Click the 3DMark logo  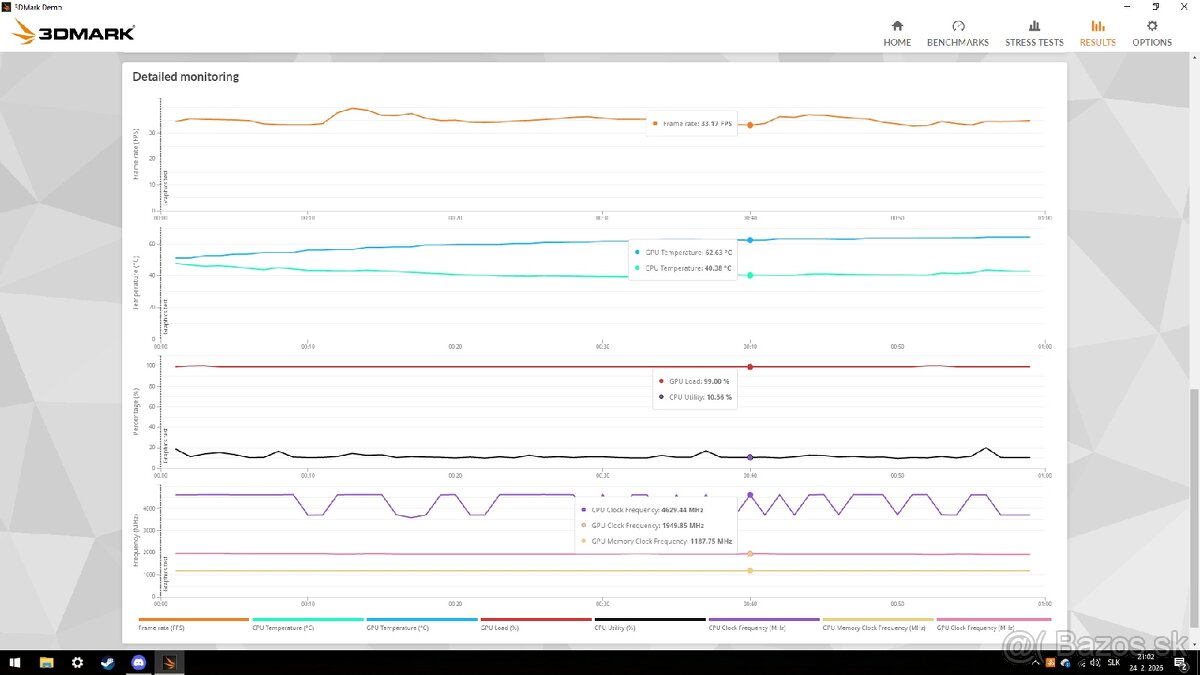click(73, 33)
